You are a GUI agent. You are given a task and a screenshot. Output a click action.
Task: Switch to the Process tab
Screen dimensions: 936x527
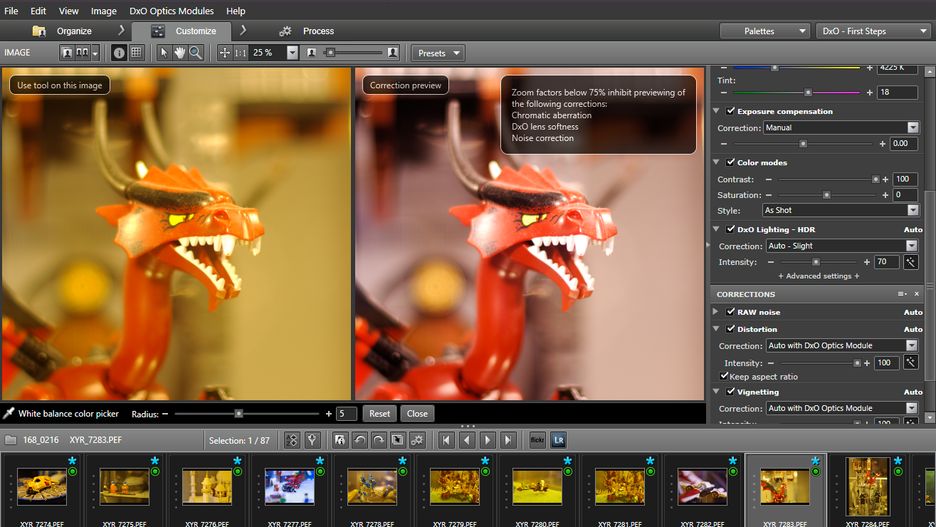click(x=318, y=31)
